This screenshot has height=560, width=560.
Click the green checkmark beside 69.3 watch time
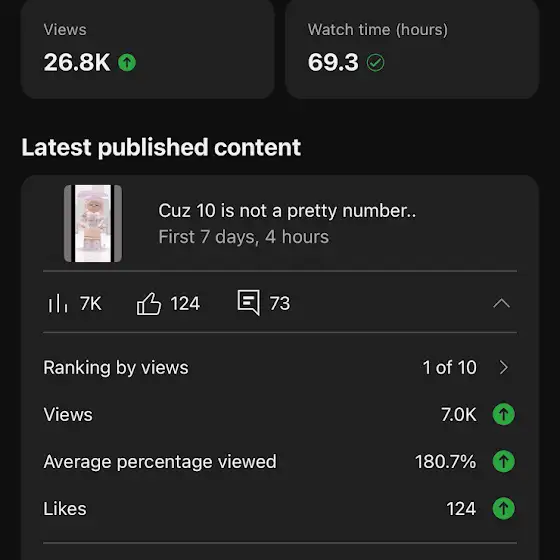click(375, 63)
